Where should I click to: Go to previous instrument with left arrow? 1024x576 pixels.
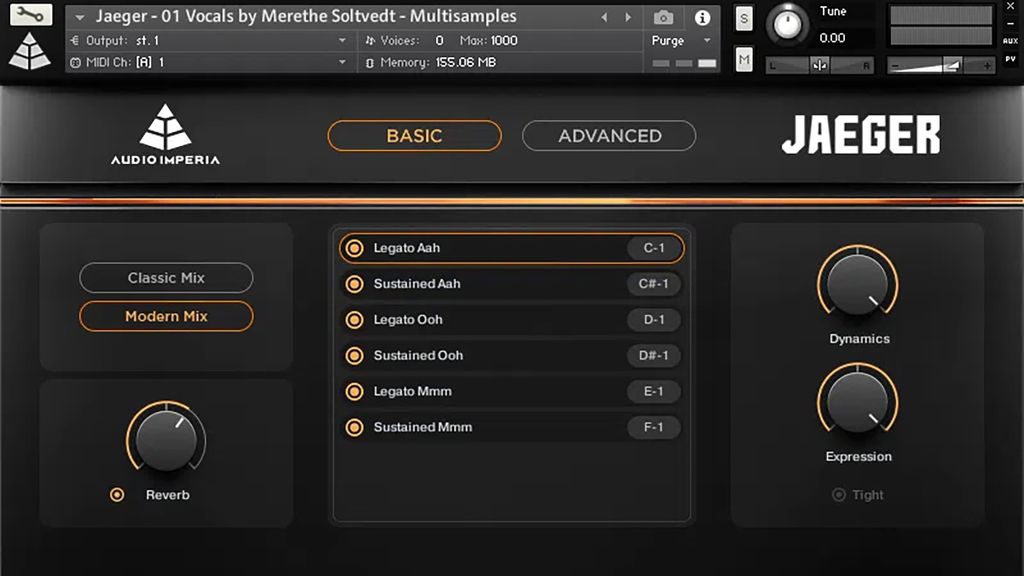[x=604, y=18]
